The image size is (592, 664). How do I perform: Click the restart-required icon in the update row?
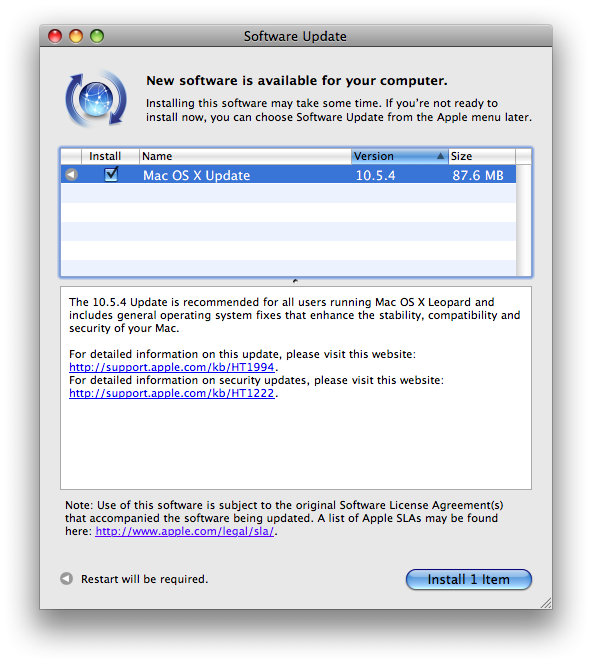pyautogui.click(x=72, y=174)
